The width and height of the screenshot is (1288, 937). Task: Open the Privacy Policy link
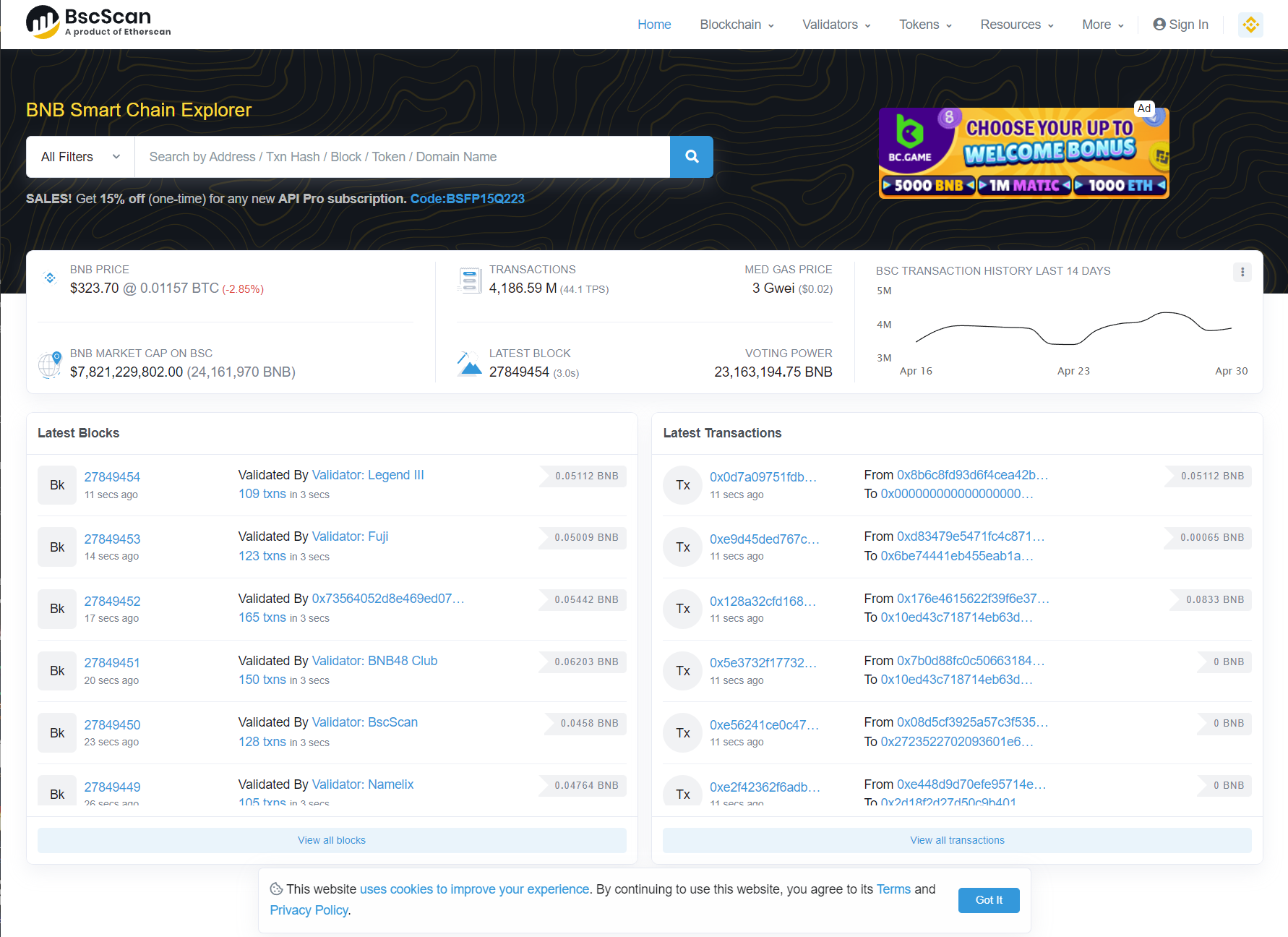[309, 910]
